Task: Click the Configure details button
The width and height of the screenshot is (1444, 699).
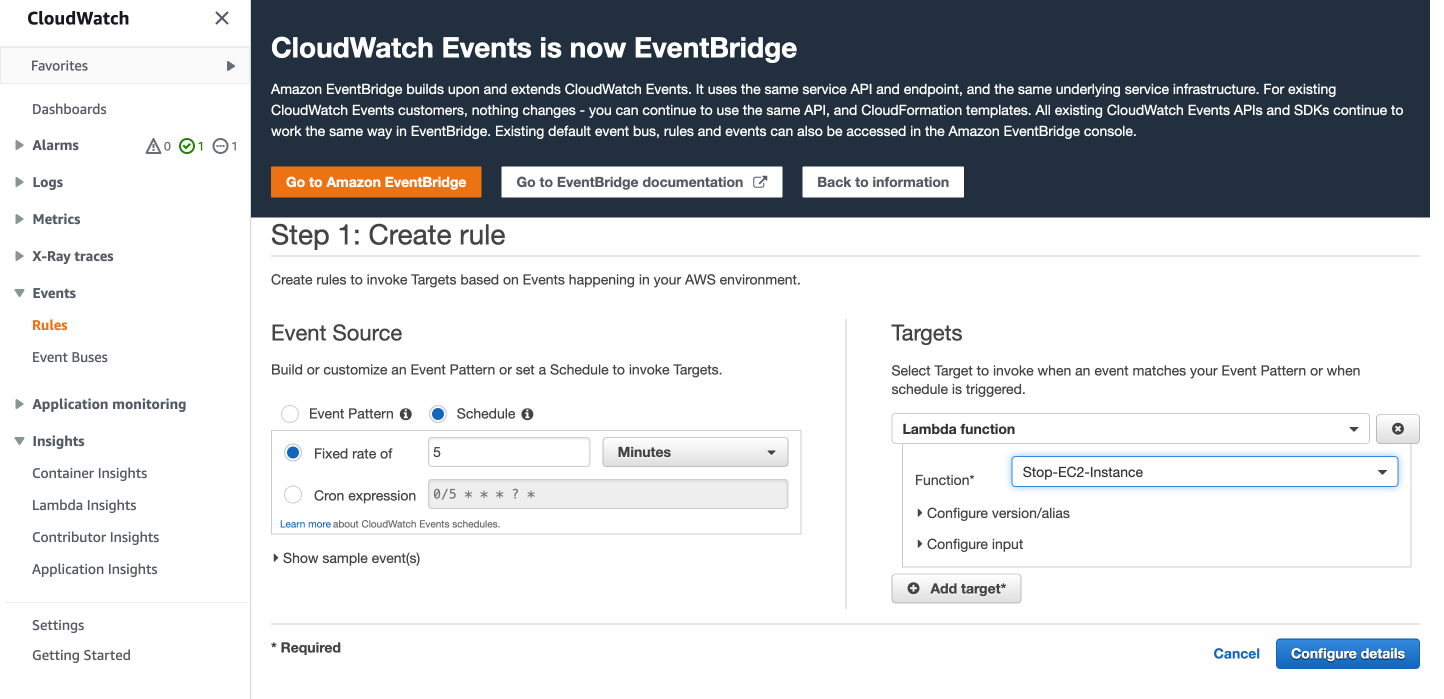Action: pyautogui.click(x=1347, y=653)
